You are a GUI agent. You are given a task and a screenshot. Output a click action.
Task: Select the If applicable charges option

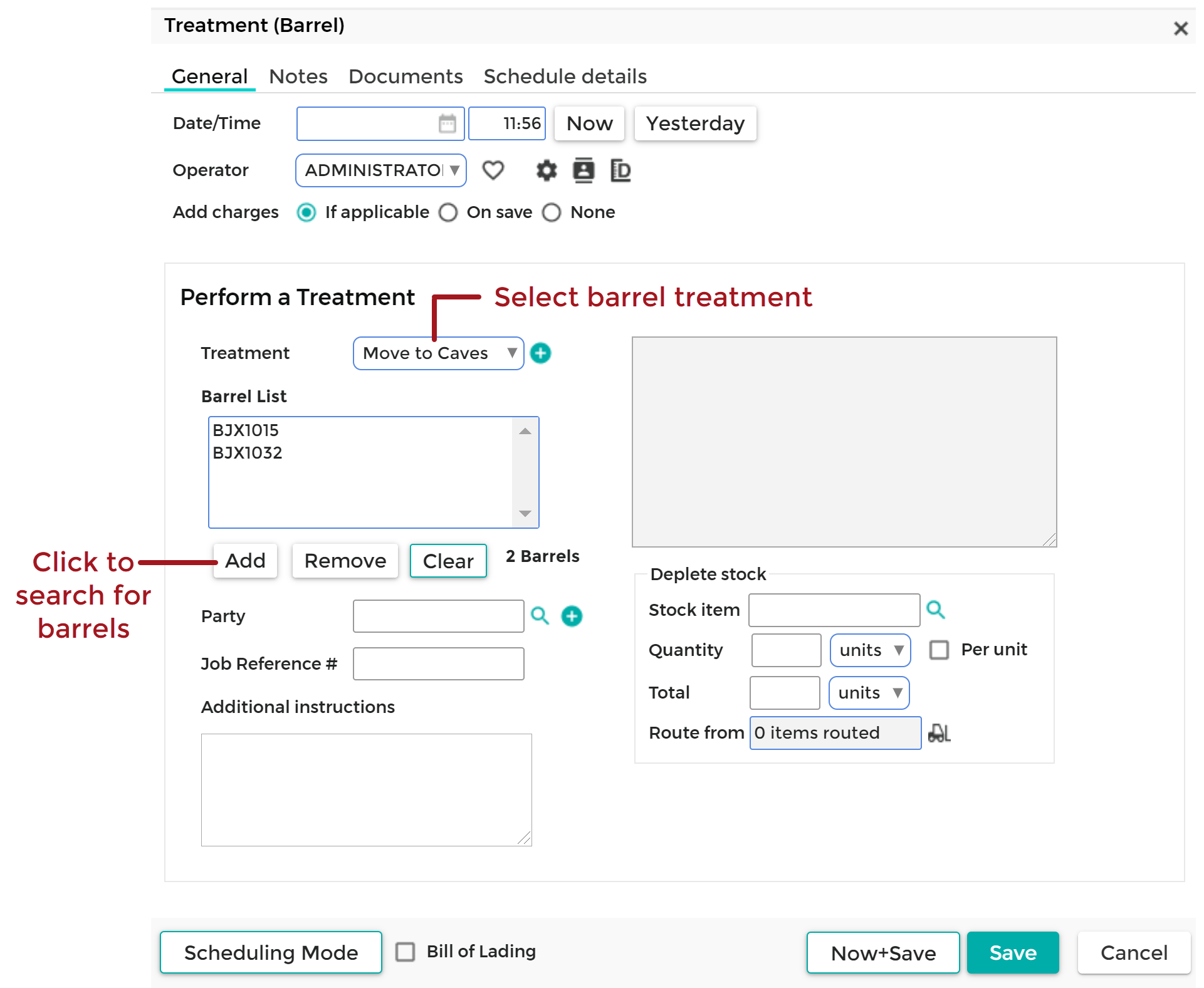[x=306, y=212]
